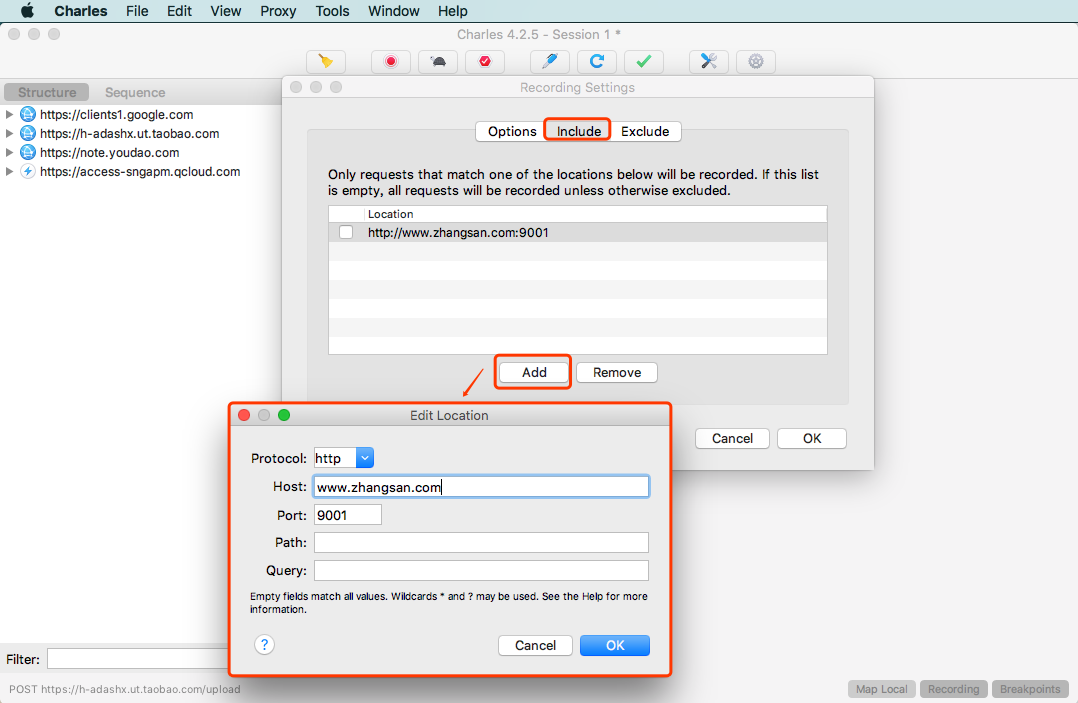
Task: Open the Window menu
Action: [393, 11]
